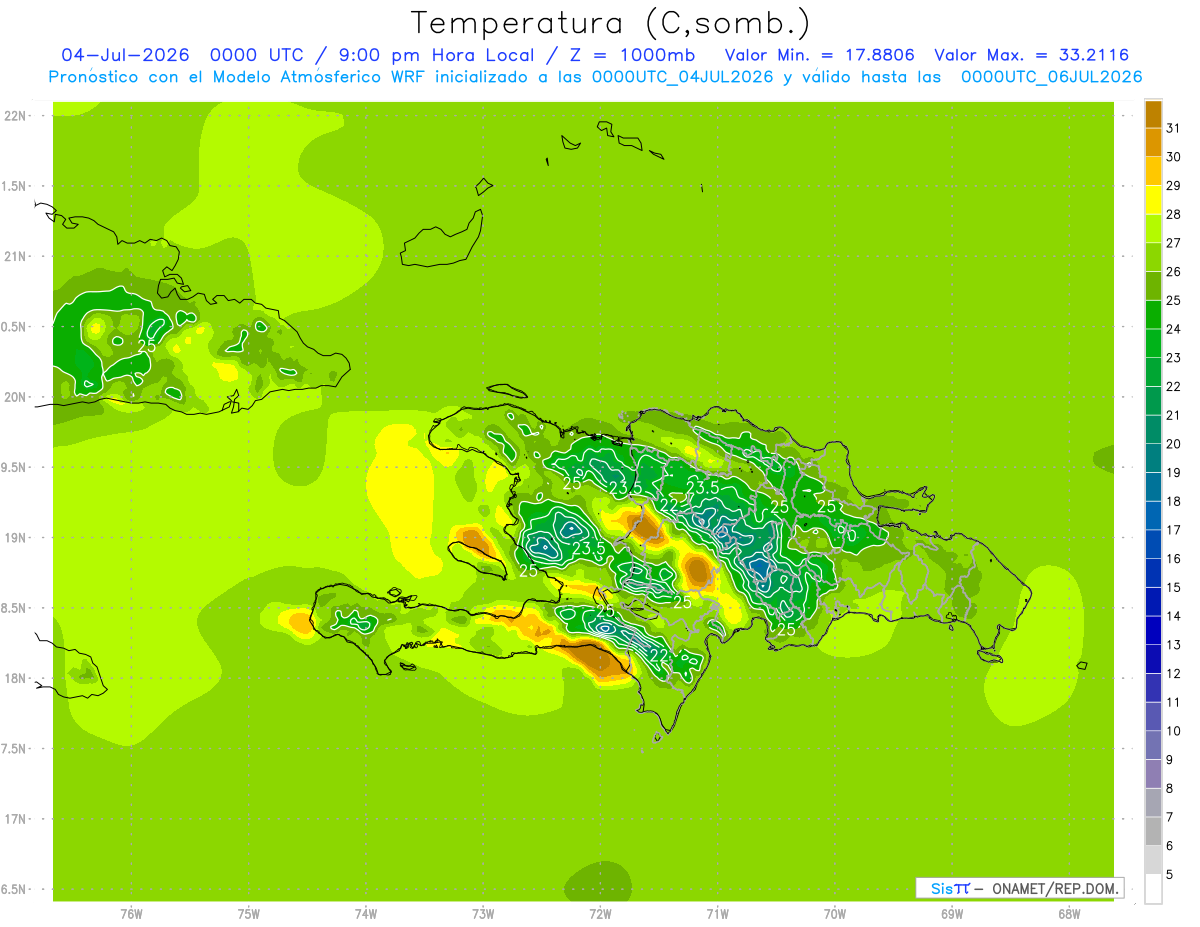Screen dimensions: 1200x927
Task: Click the valid-until time "0000UTC_06JUL2026"
Action: point(1051,77)
